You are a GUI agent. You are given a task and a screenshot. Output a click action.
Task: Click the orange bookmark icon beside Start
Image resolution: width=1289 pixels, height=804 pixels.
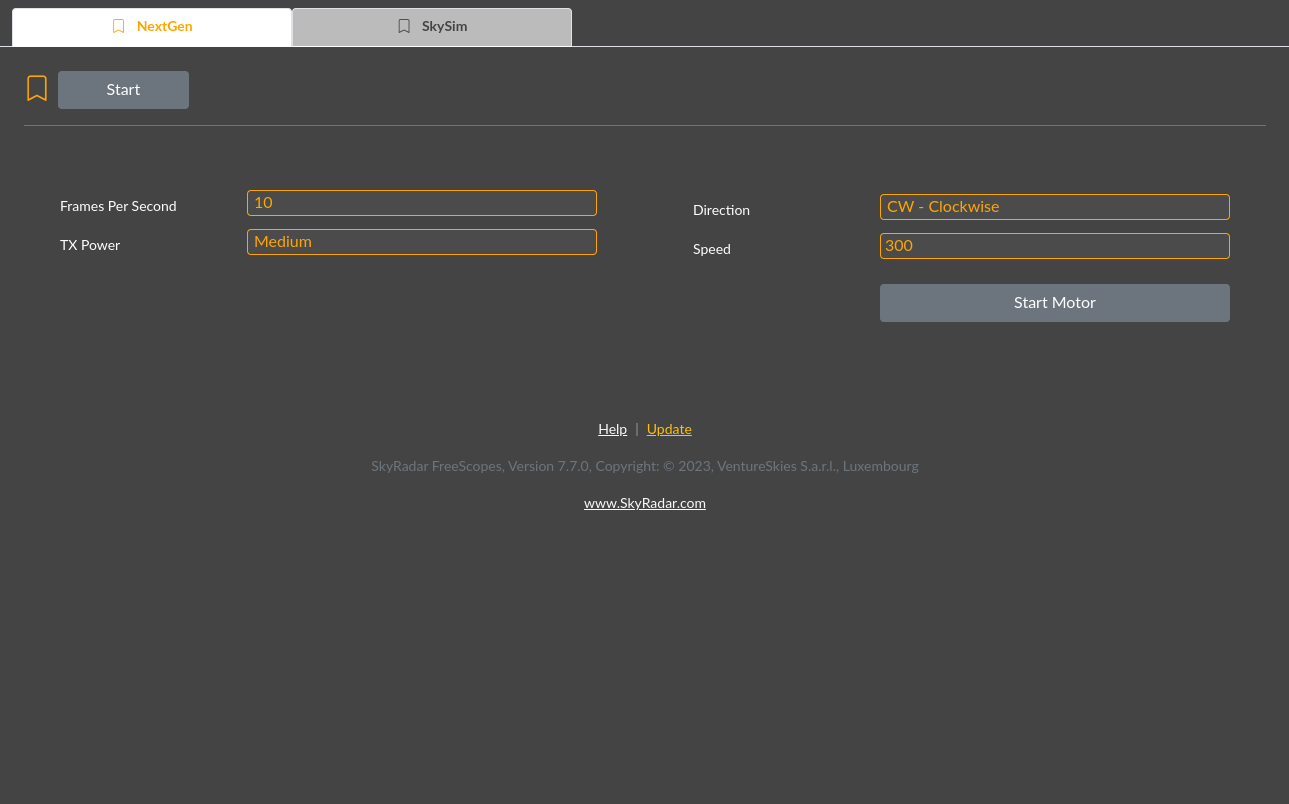coord(37,89)
